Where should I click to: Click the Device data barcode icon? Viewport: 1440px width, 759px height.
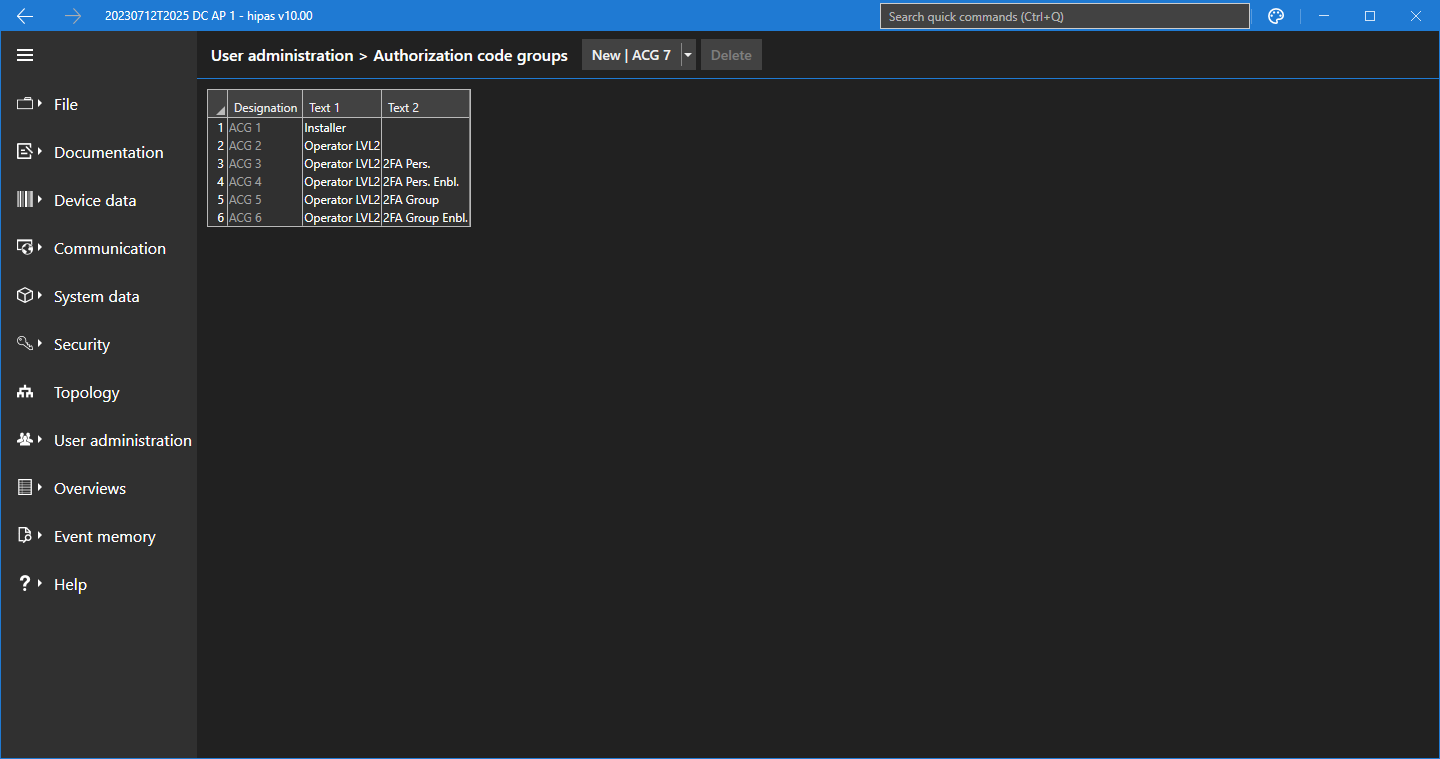25,200
